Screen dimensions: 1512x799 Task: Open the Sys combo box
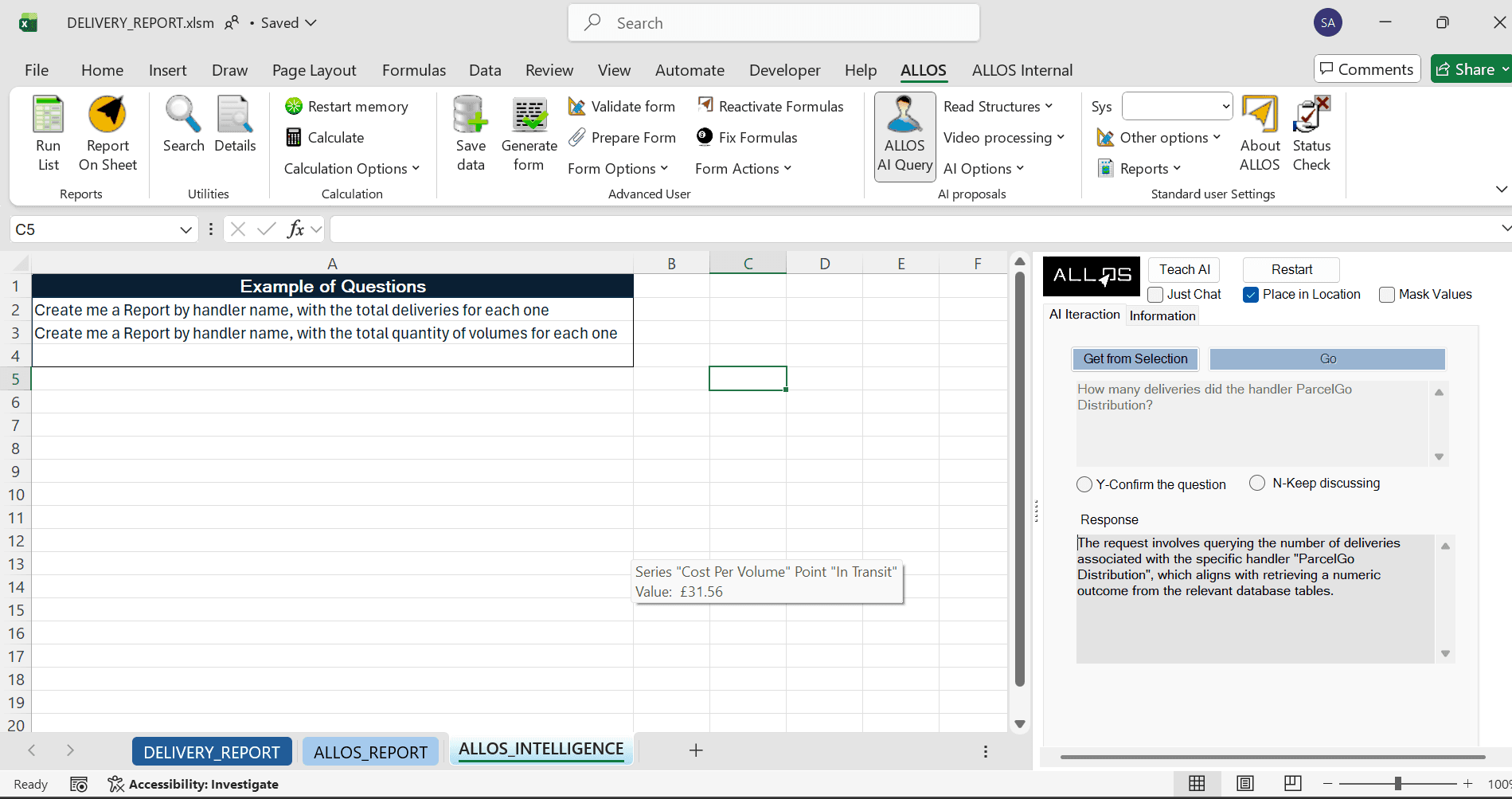(1177, 107)
